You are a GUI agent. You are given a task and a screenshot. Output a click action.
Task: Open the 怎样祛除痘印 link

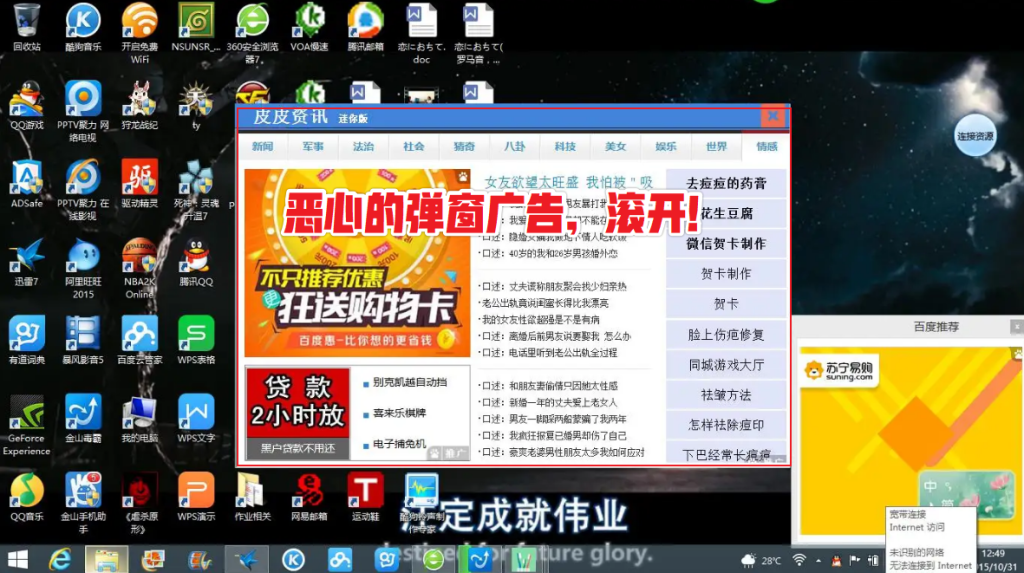(x=726, y=425)
